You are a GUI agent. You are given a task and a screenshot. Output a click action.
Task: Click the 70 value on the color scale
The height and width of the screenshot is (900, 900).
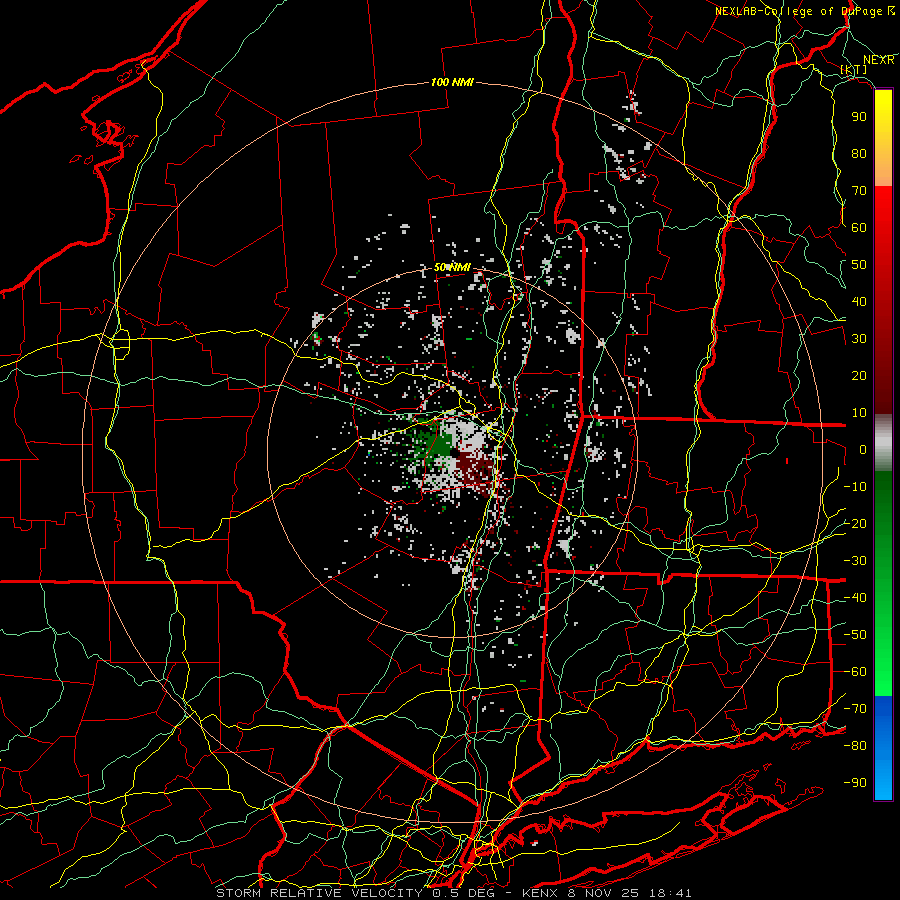pos(859,191)
